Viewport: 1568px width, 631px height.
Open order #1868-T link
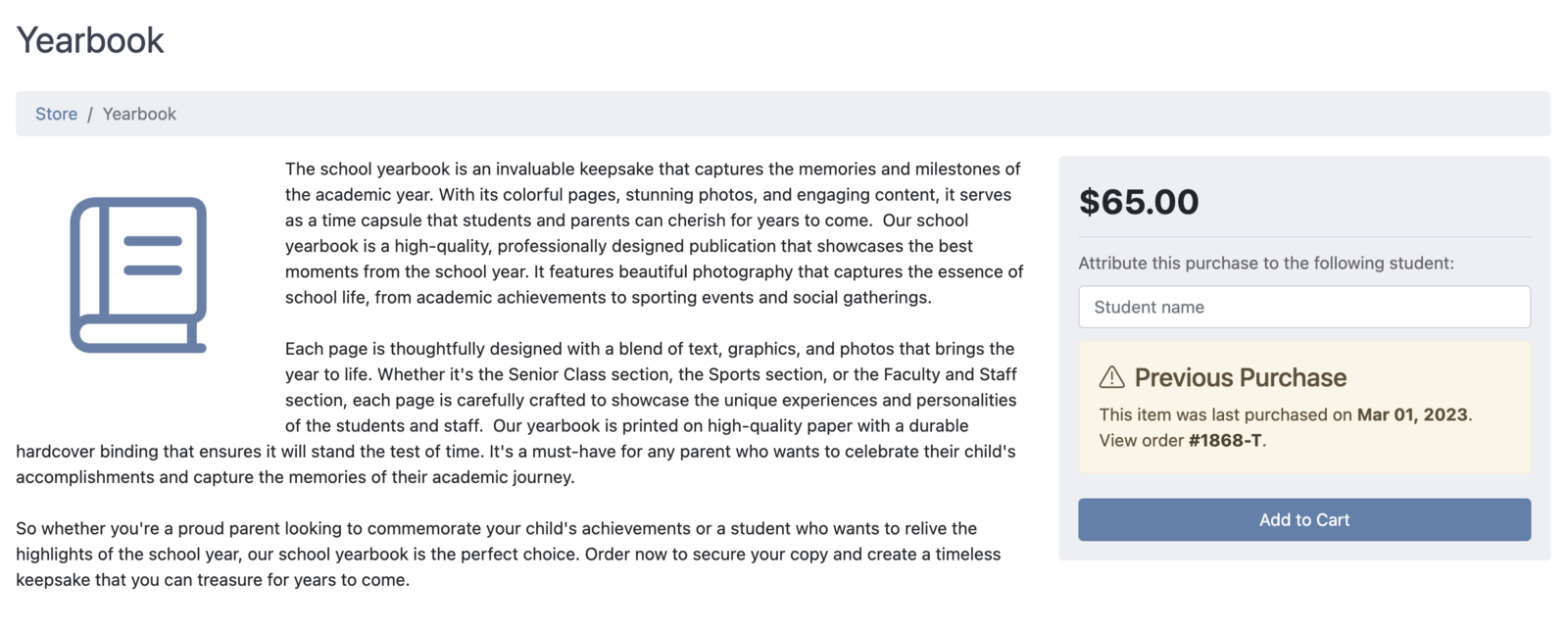1225,440
